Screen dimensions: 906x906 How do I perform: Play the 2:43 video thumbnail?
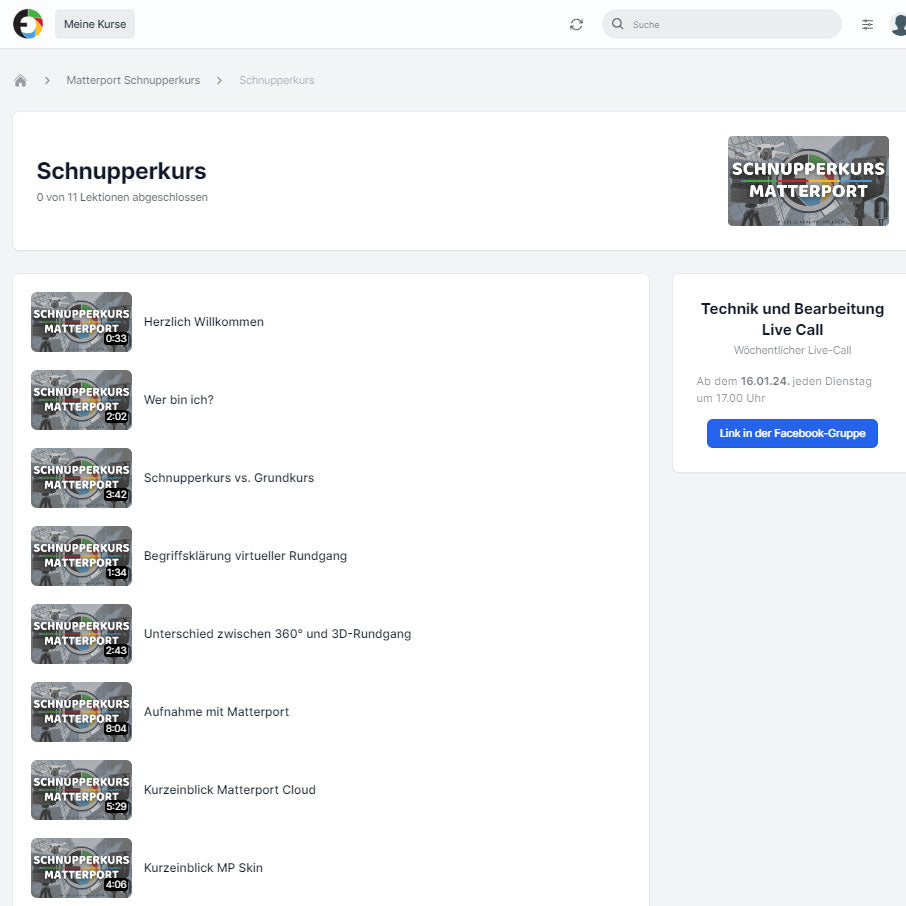81,634
